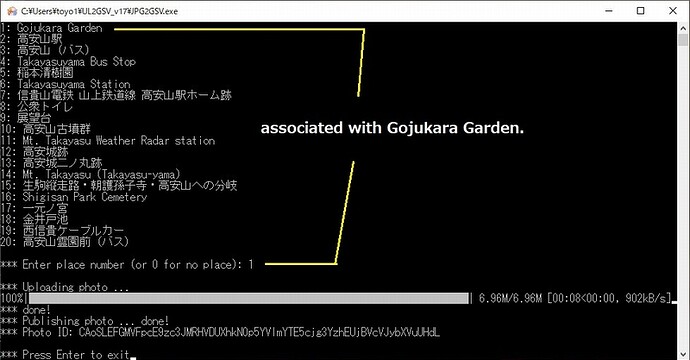Viewport: 690px width, 360px height.
Task: Click the vertical scrollbar track below the thumb
Action: pyautogui.click(x=683, y=198)
